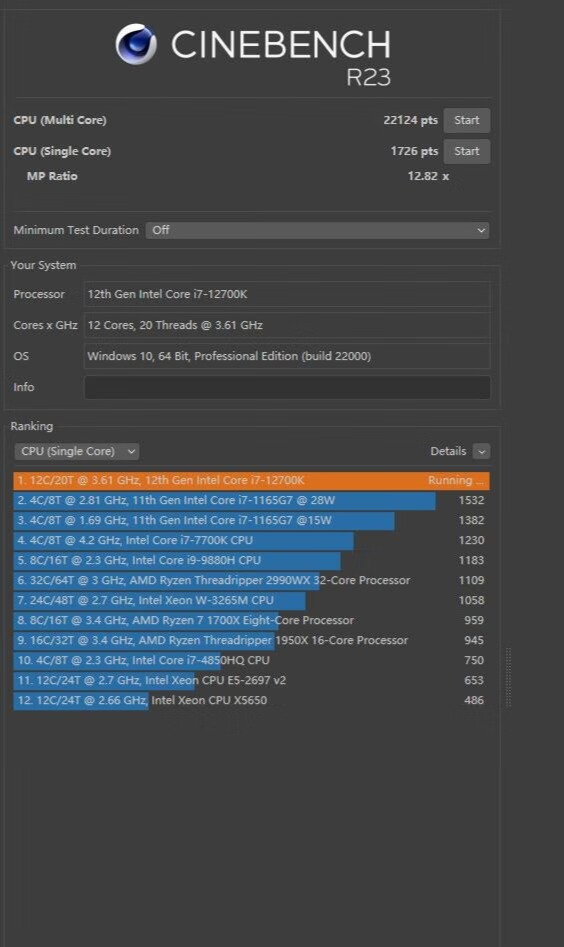Click the score 1532 in ranking

(x=471, y=501)
